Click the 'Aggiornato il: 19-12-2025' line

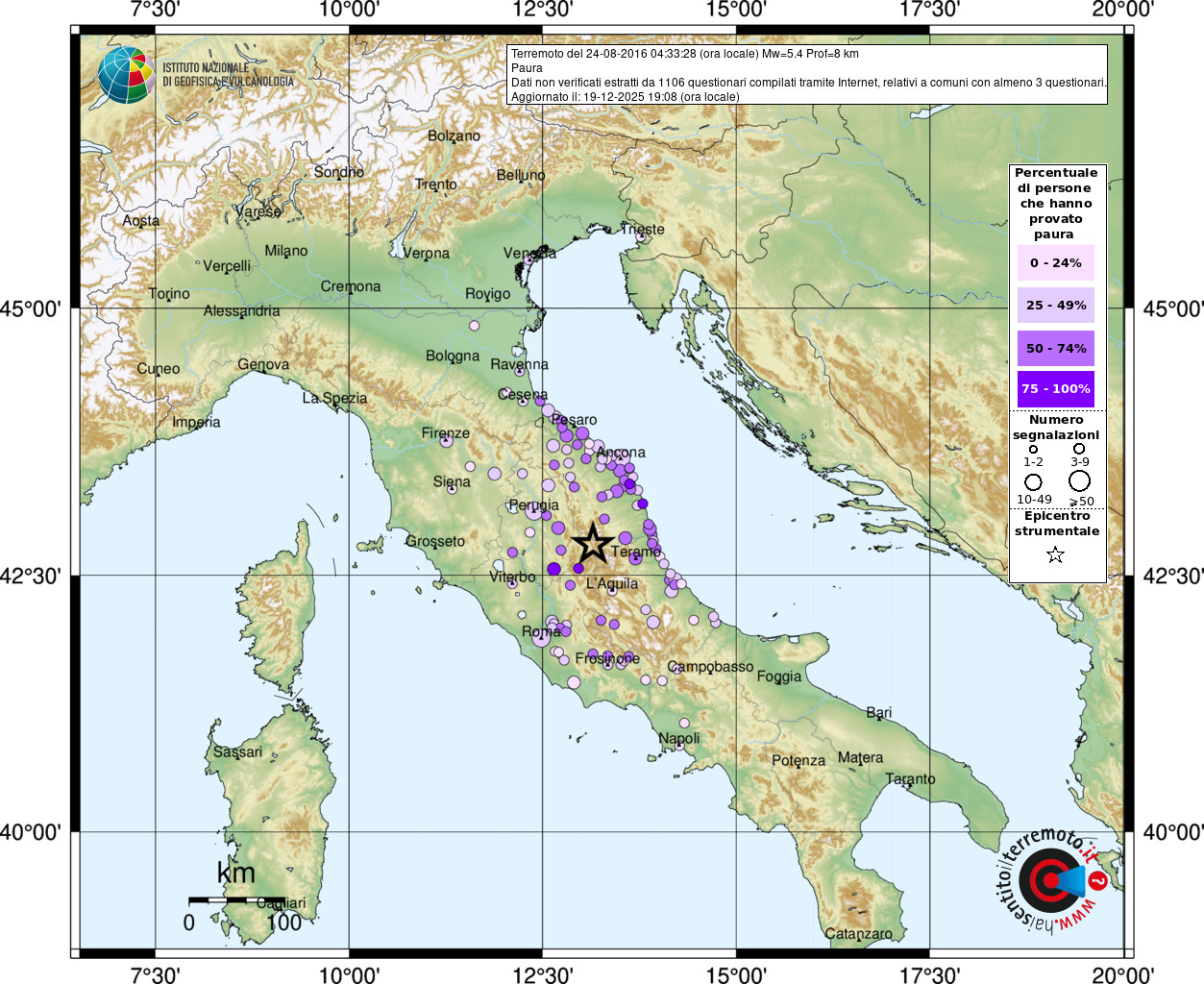[626, 97]
